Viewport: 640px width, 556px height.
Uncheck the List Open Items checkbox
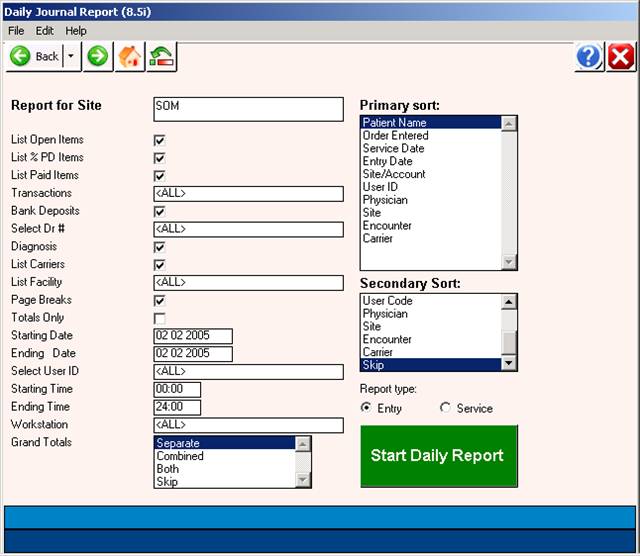[x=159, y=141]
